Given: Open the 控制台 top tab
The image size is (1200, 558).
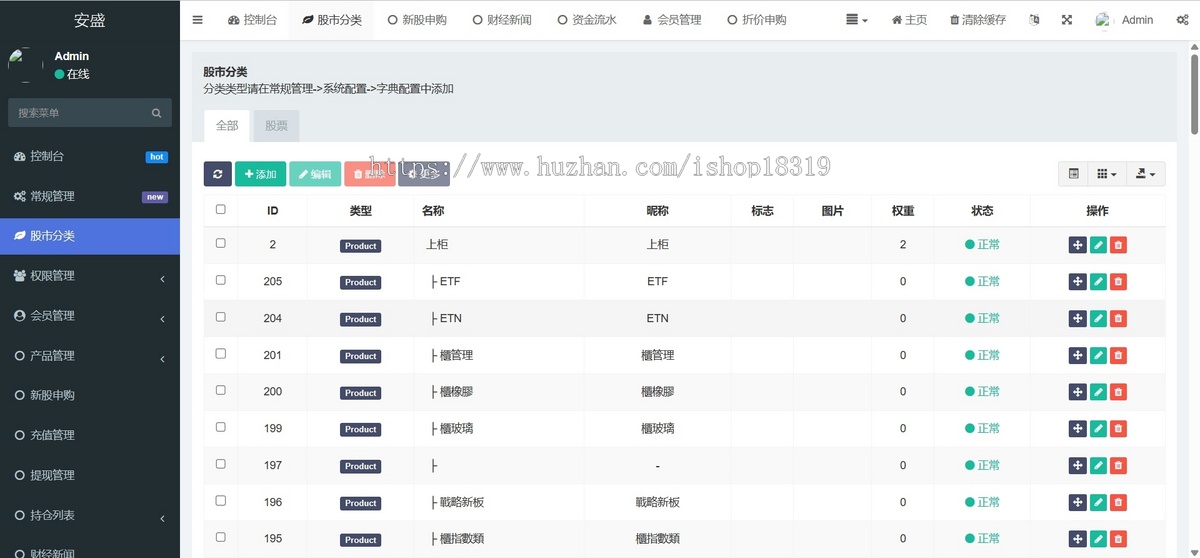Looking at the screenshot, I should [x=253, y=20].
